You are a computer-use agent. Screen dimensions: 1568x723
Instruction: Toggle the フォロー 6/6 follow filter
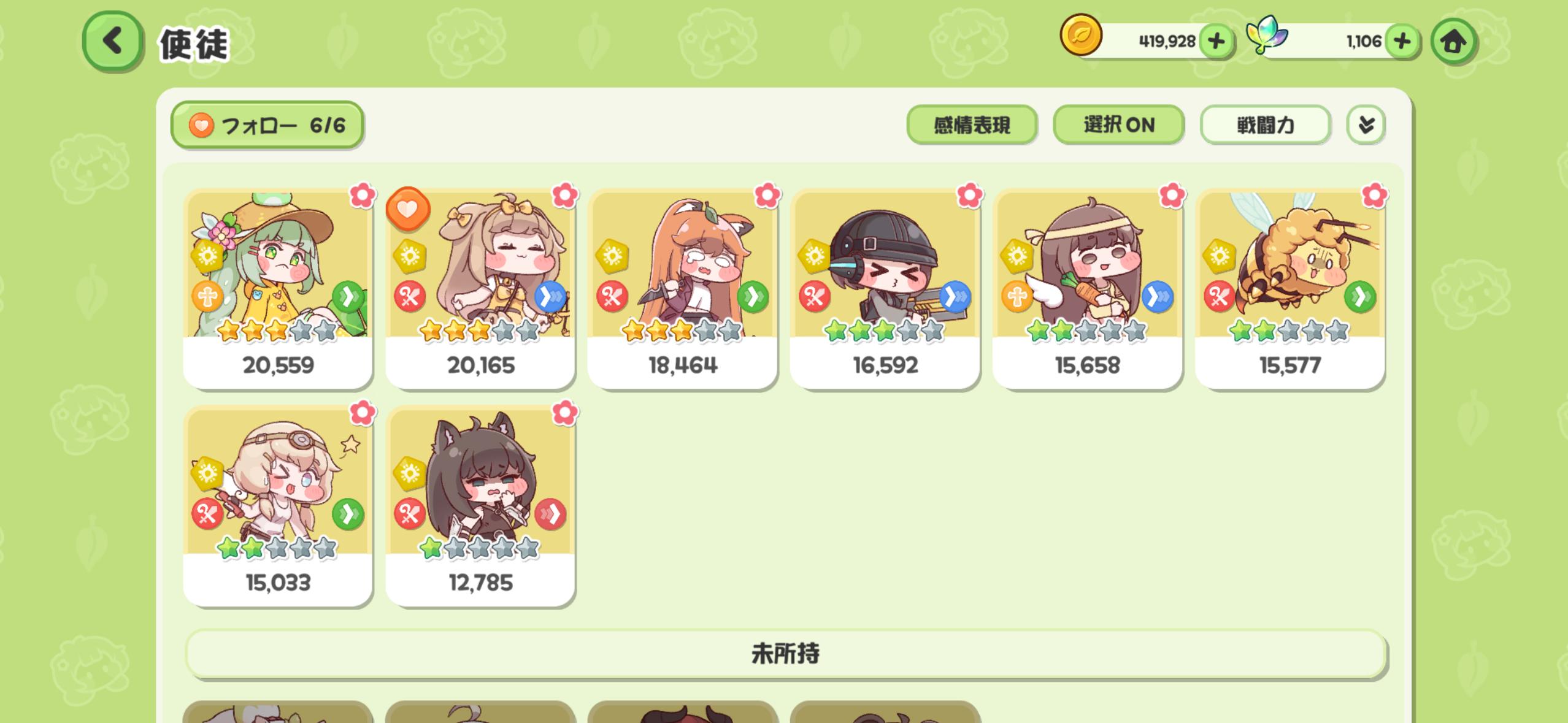[267, 125]
